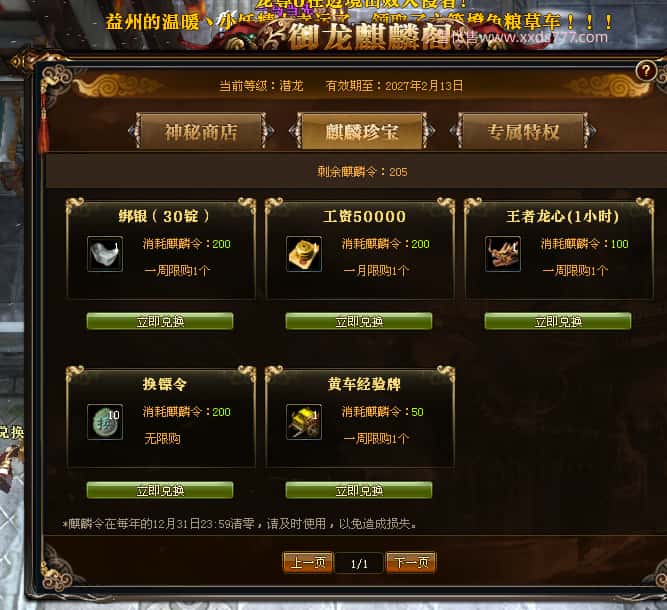Select the yellow cart 黄车经验牌 icon
667x610 pixels.
coord(304,422)
